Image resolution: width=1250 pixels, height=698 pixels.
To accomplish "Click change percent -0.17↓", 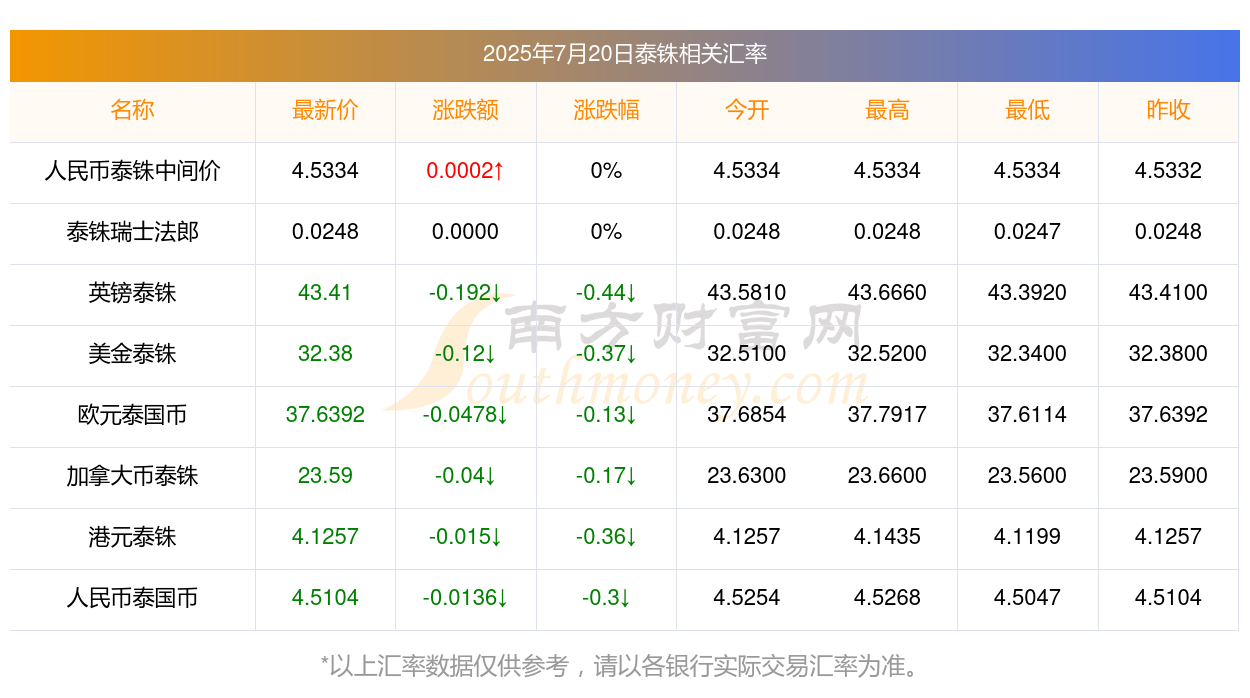I will click(606, 476).
